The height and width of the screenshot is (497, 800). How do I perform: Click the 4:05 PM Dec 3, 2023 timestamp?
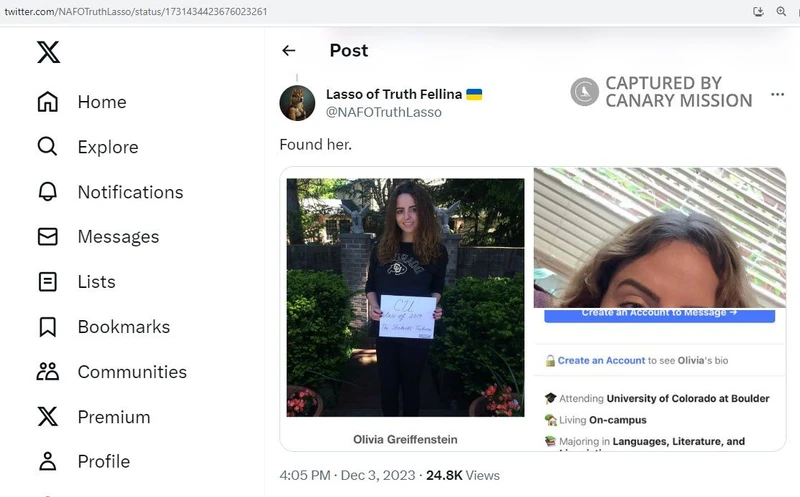click(x=347, y=475)
